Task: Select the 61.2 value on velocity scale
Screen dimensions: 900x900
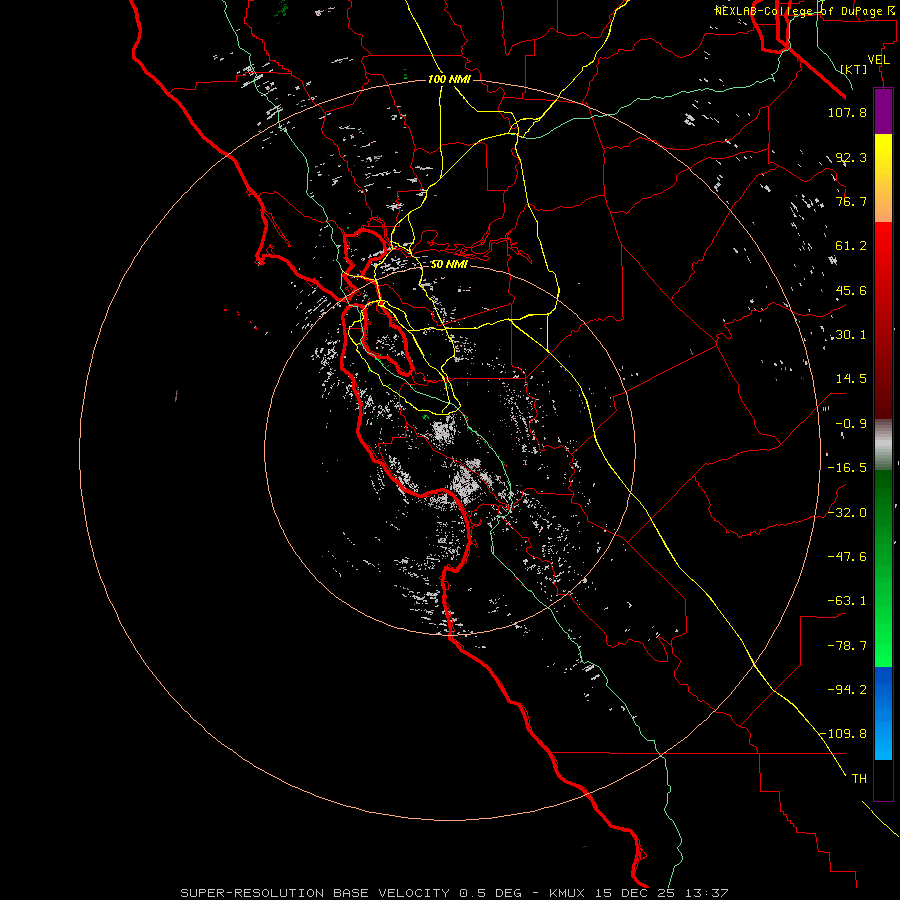Action: click(851, 246)
